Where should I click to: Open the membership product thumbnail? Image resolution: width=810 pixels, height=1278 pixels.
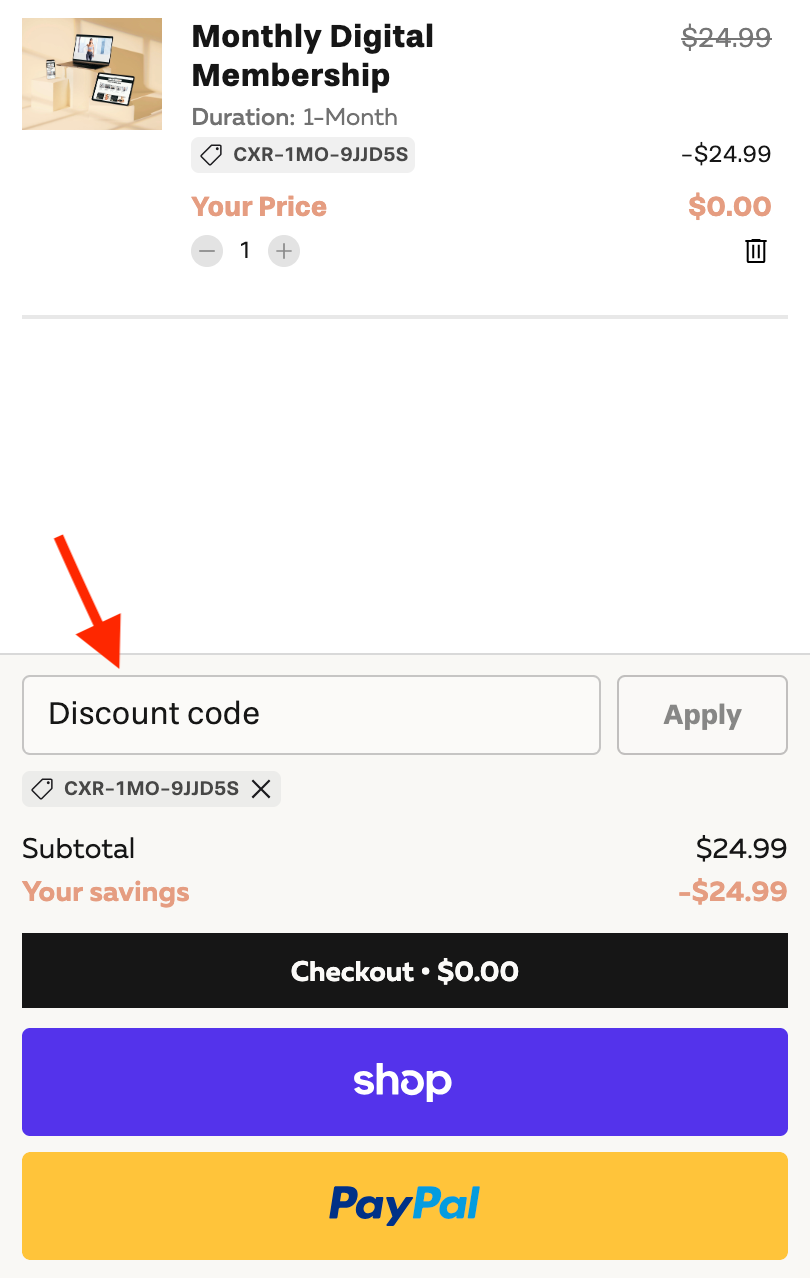tap(92, 74)
